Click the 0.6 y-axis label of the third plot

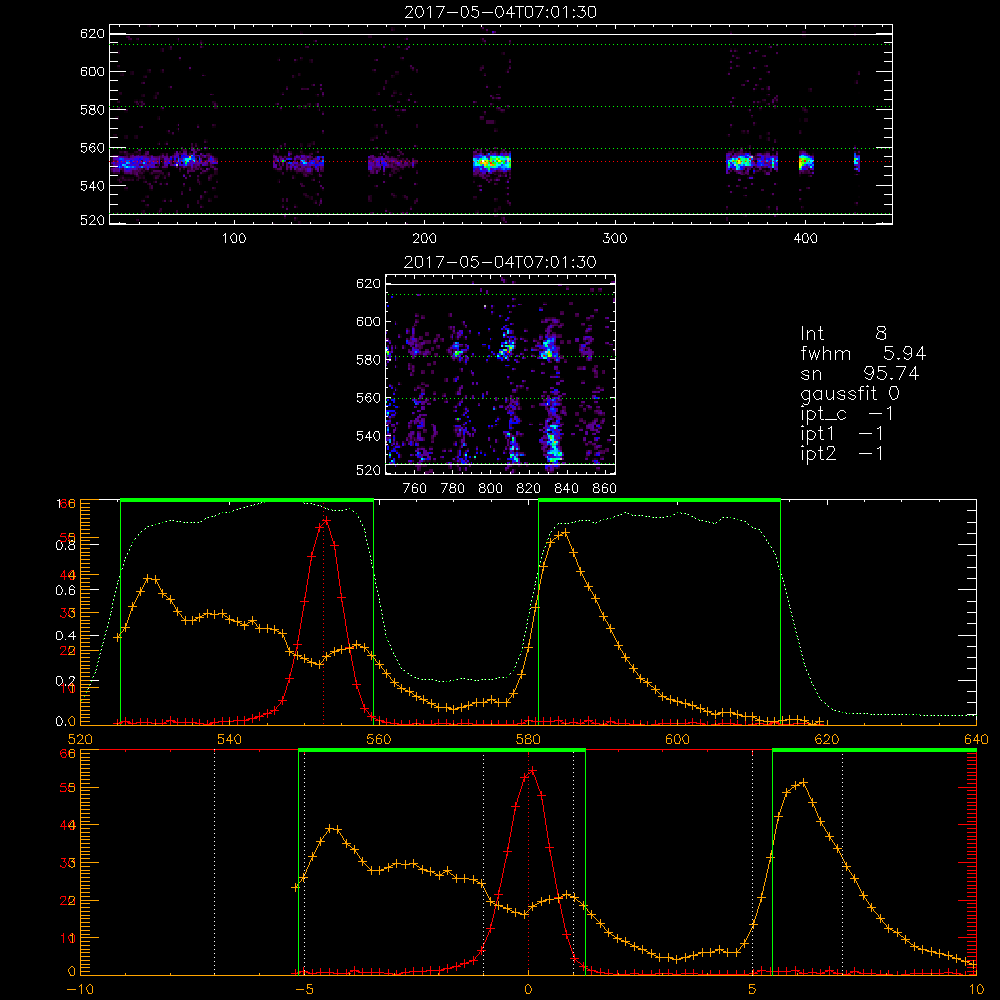(x=65, y=591)
